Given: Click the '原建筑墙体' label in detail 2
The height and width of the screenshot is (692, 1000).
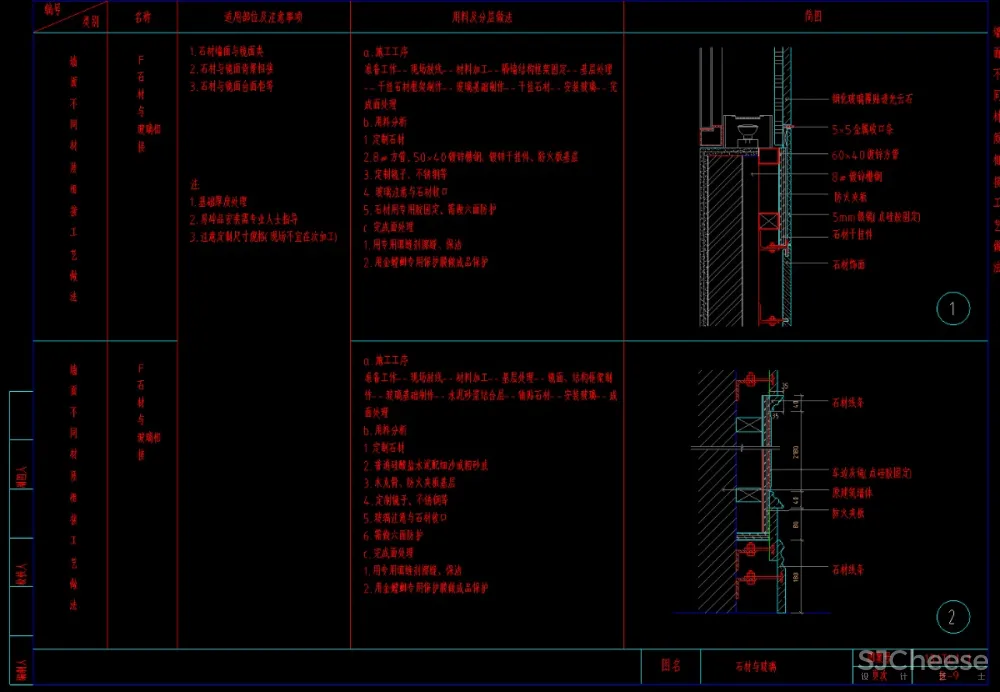Looking at the screenshot, I should [853, 492].
